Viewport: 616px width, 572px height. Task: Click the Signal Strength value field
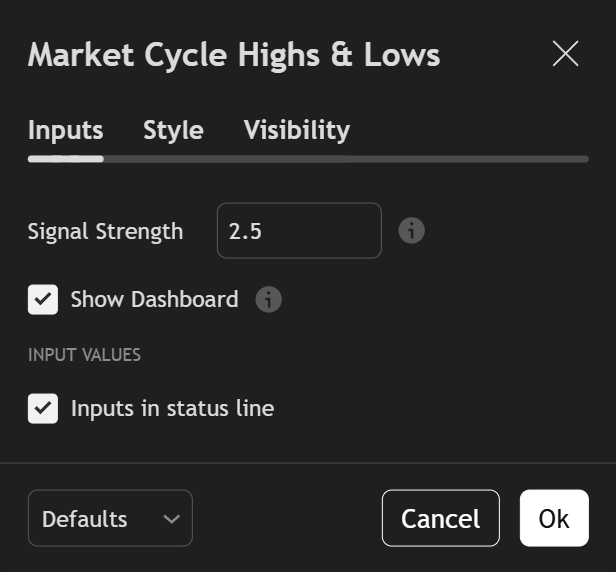[x=298, y=231]
